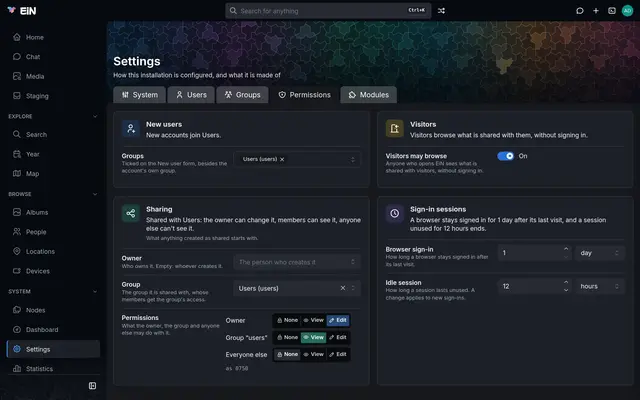Open People in the sidebar
The height and width of the screenshot is (400, 640).
coord(53,232)
